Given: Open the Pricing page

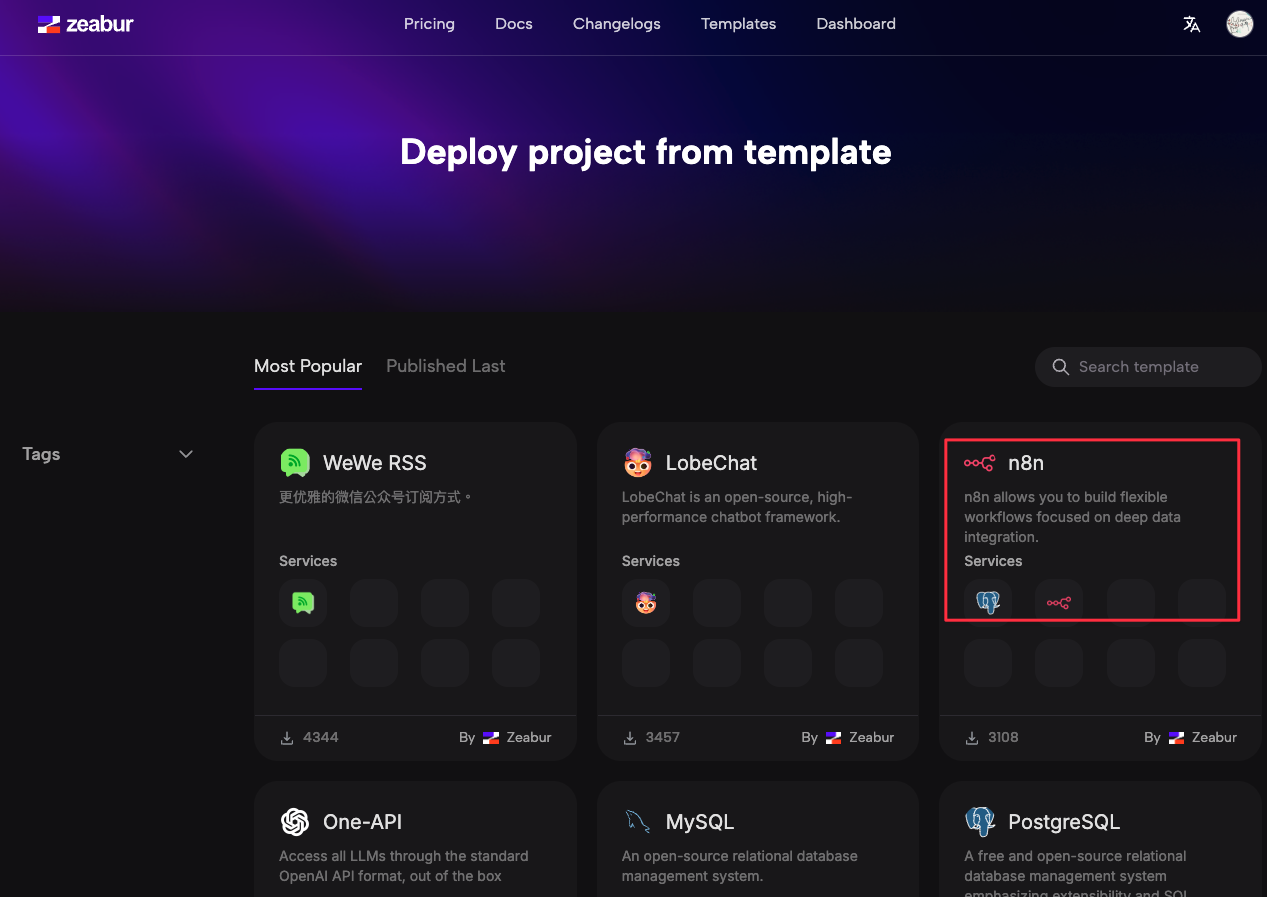Looking at the screenshot, I should coord(429,24).
